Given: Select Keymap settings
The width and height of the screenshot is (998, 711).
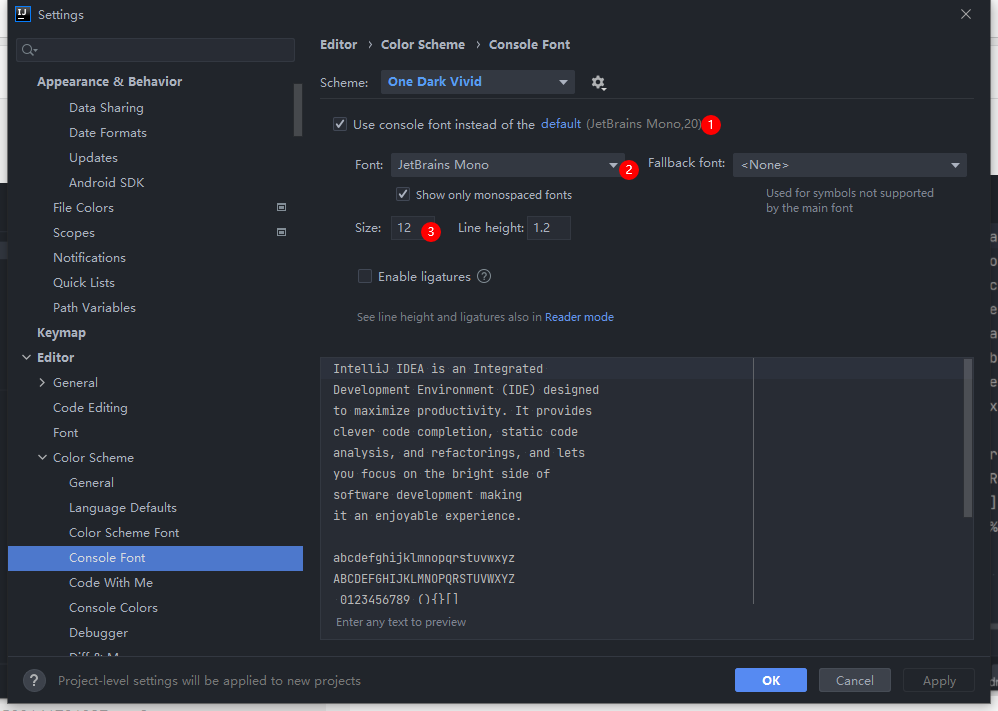Looking at the screenshot, I should pos(61,332).
